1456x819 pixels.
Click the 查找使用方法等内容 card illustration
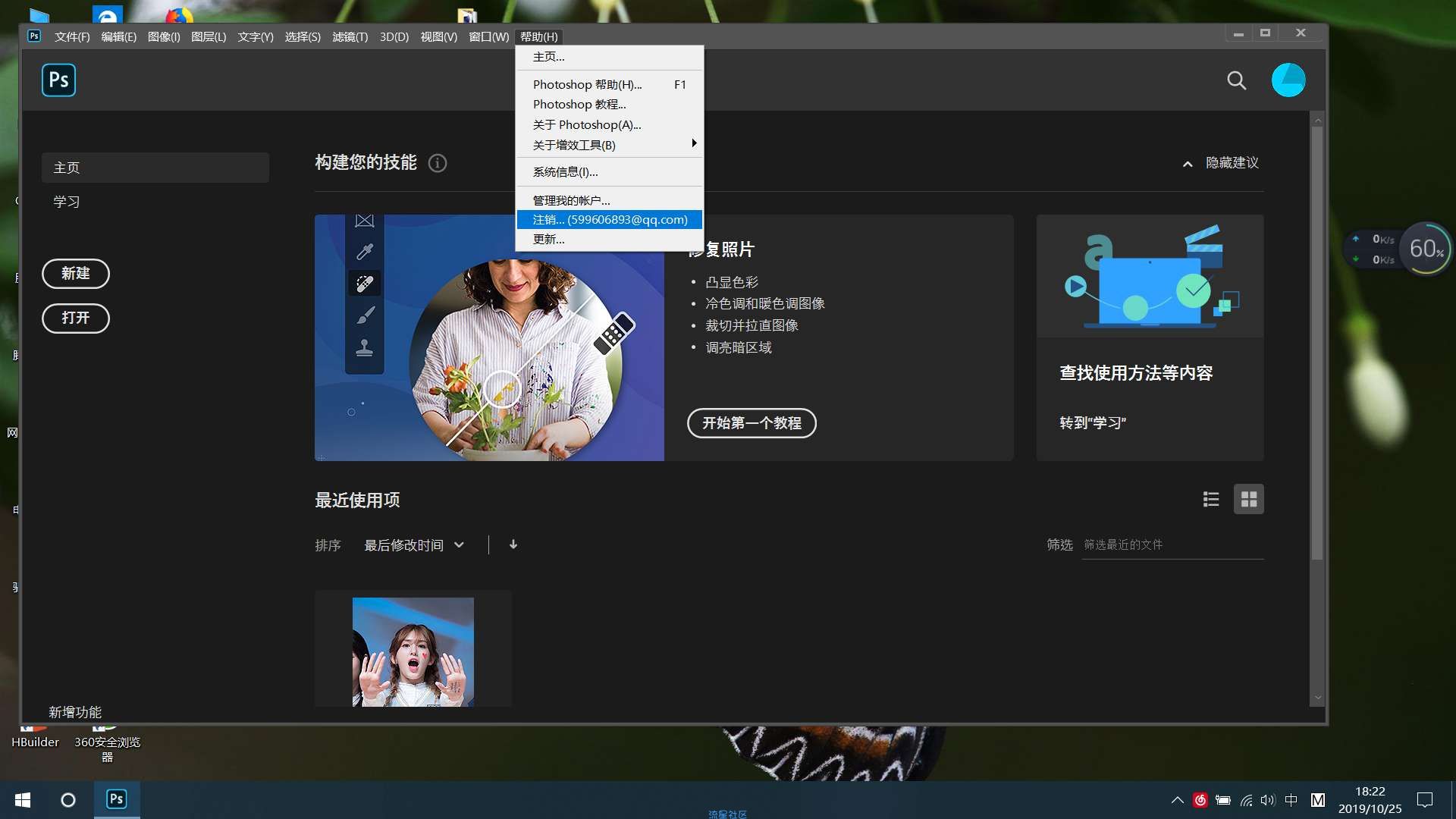(x=1150, y=276)
